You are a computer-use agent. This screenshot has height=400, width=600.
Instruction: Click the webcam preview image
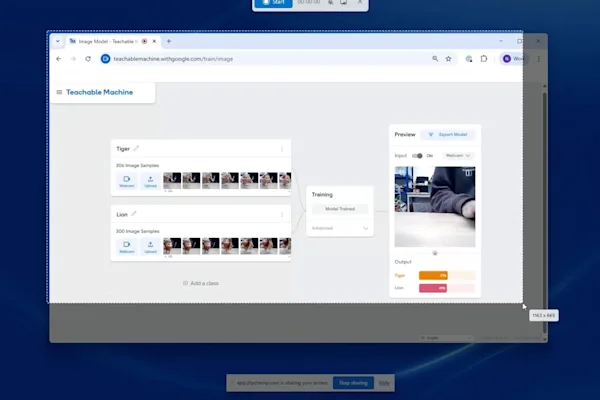(x=435, y=207)
